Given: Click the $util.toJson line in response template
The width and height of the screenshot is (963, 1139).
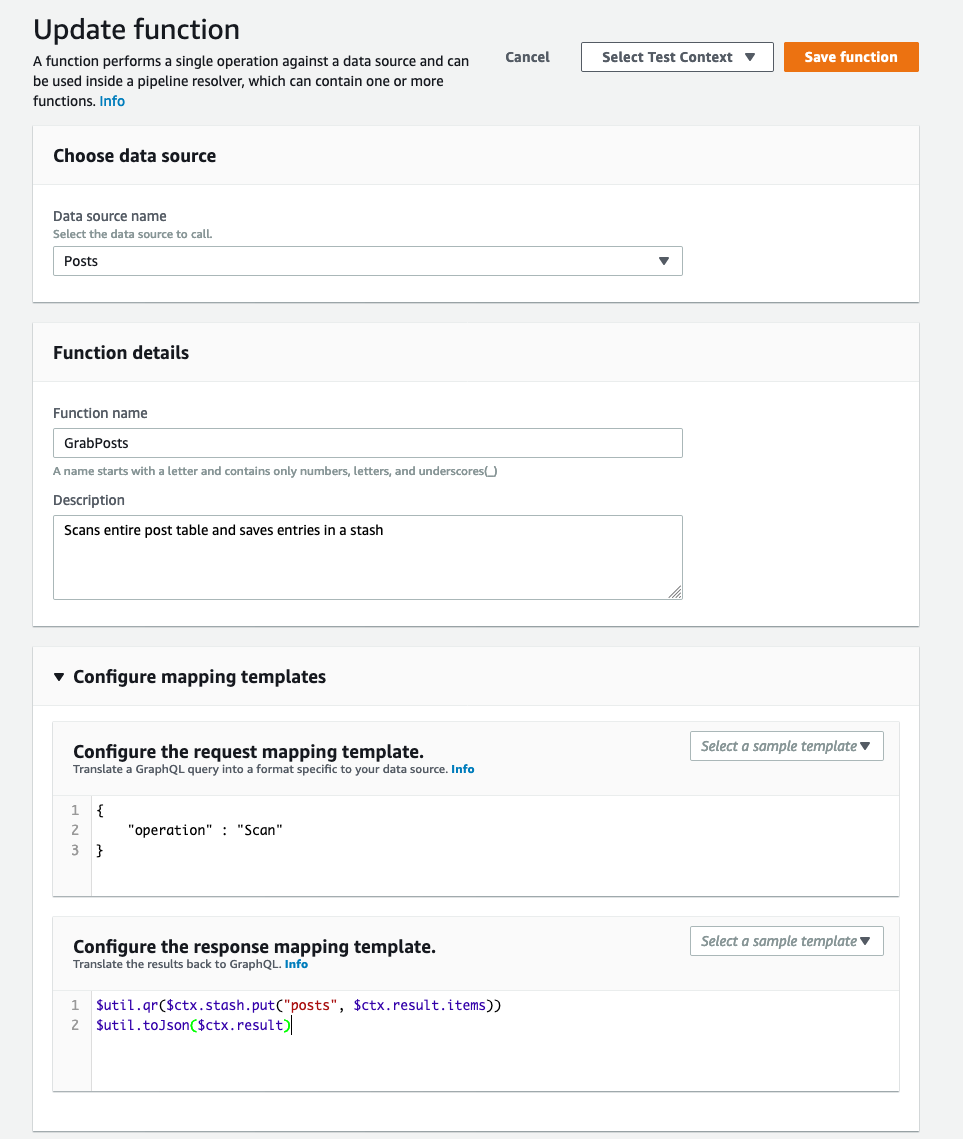Looking at the screenshot, I should tap(193, 1025).
